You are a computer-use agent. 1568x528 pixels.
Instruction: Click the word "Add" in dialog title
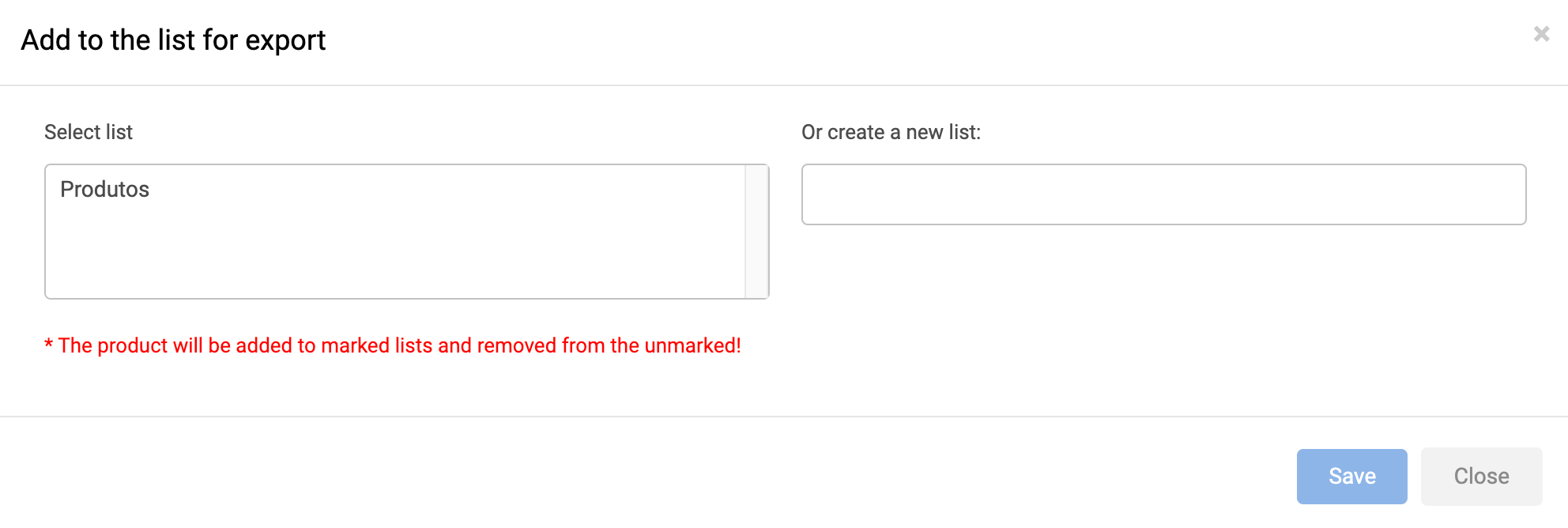click(47, 40)
